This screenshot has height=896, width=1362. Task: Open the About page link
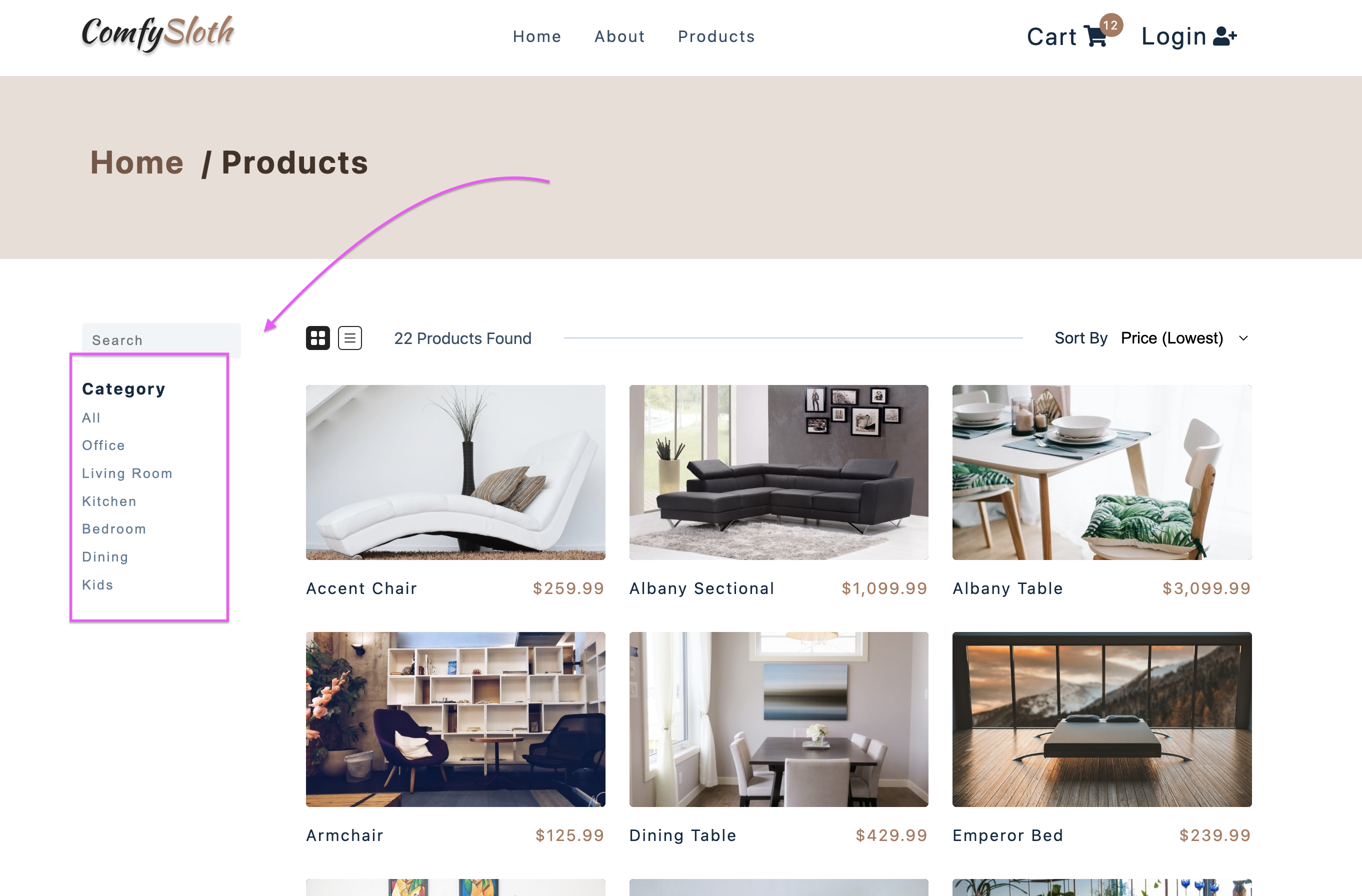(619, 36)
